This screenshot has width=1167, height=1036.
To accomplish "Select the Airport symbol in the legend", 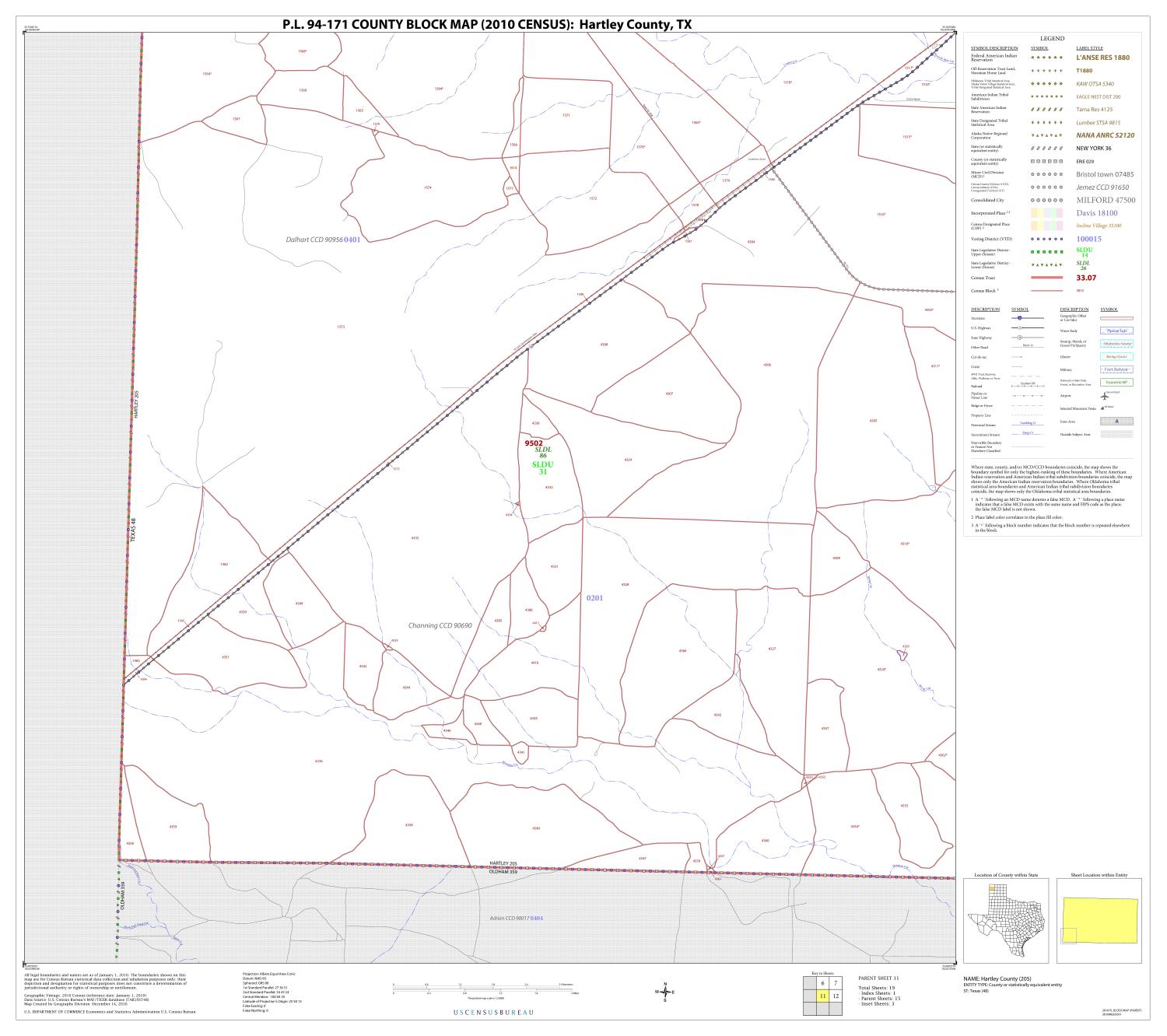I will pyautogui.click(x=1105, y=396).
